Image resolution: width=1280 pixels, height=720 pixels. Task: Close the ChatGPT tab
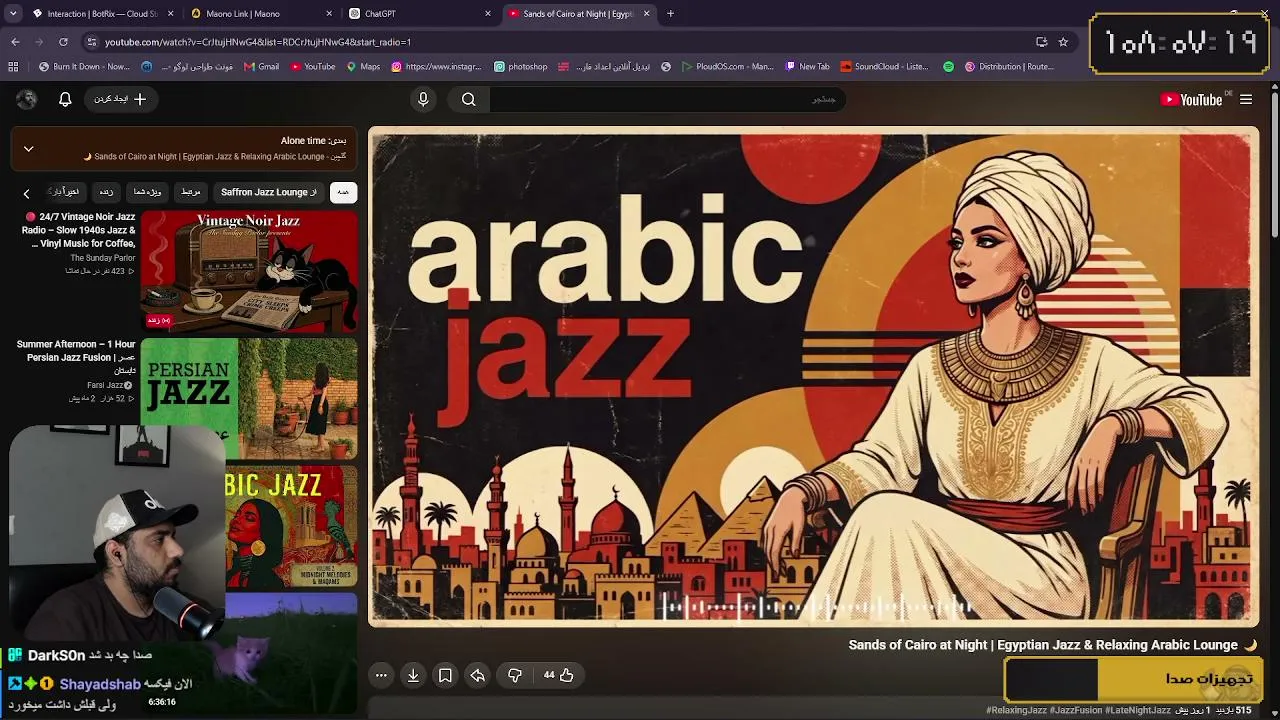488,14
